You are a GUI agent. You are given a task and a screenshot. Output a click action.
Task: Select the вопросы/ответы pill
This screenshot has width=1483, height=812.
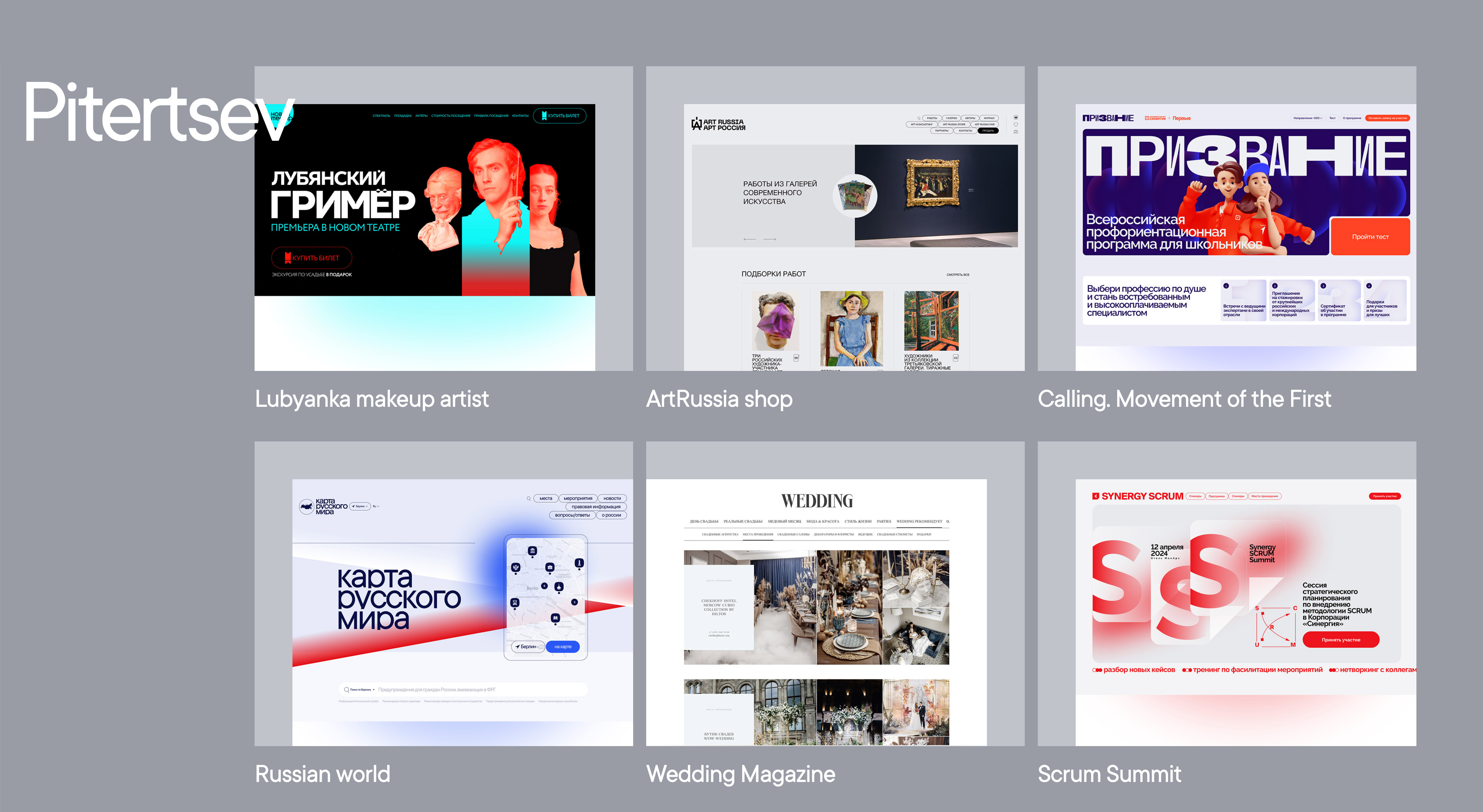[572, 515]
